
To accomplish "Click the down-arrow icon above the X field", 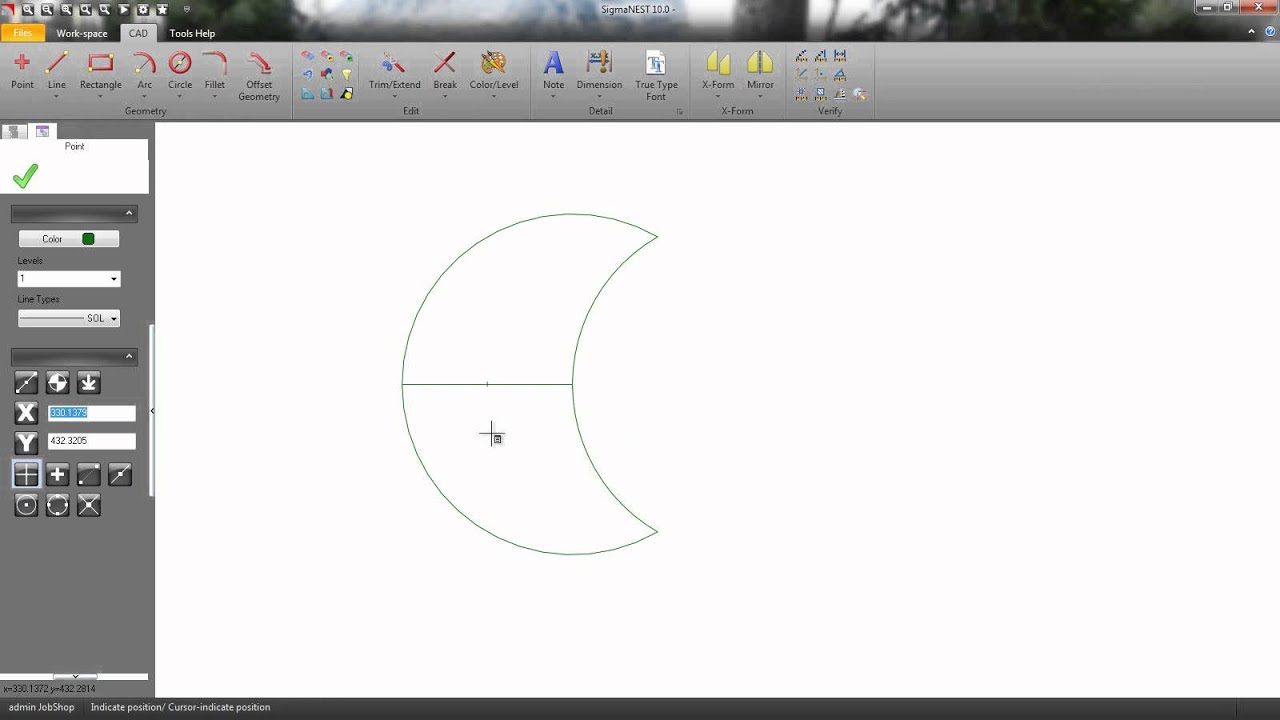I will [89, 383].
